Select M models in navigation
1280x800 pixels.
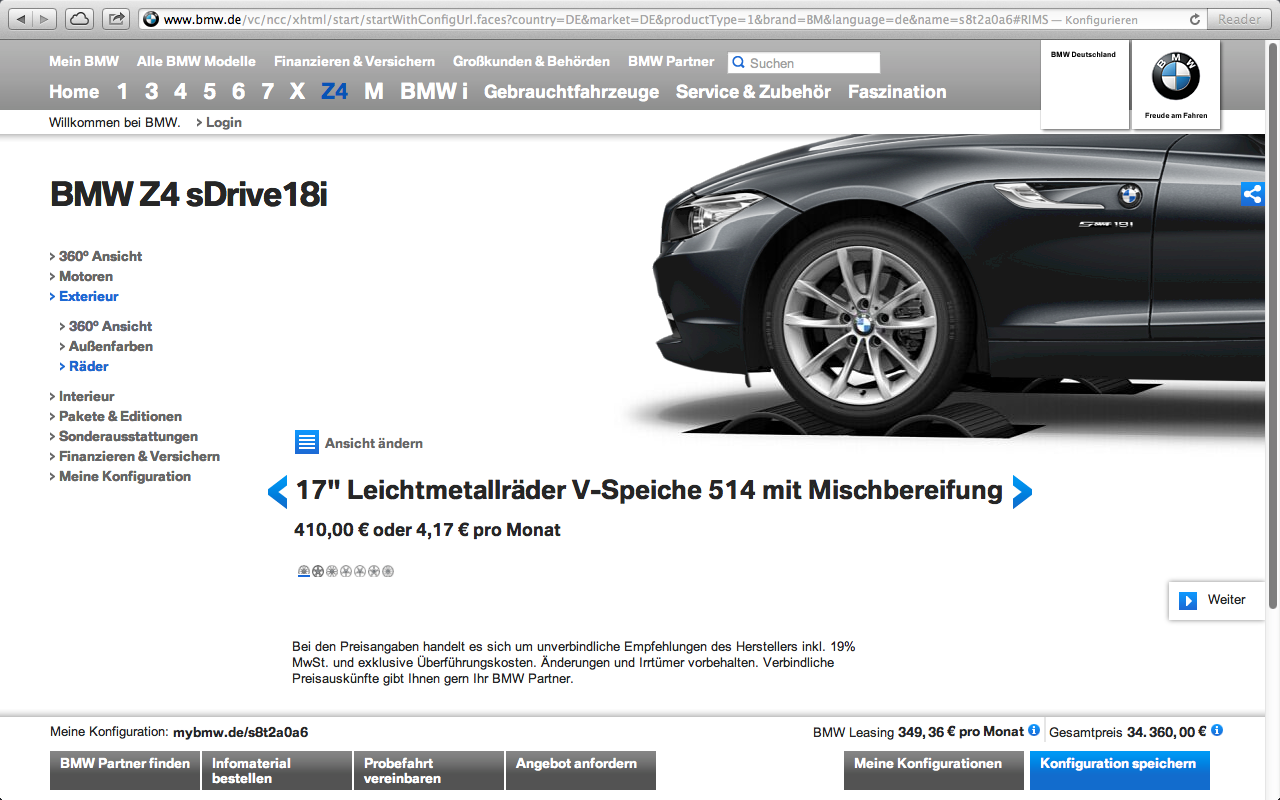click(374, 92)
